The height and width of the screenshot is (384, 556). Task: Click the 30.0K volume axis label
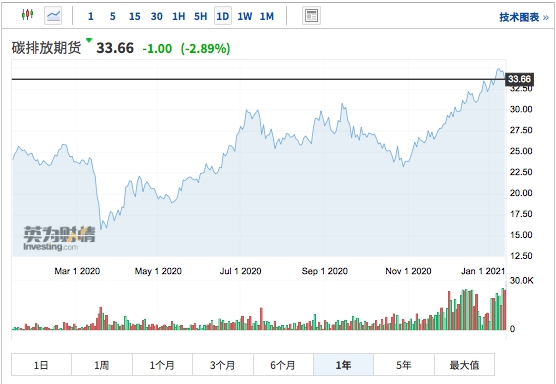[x=522, y=281]
